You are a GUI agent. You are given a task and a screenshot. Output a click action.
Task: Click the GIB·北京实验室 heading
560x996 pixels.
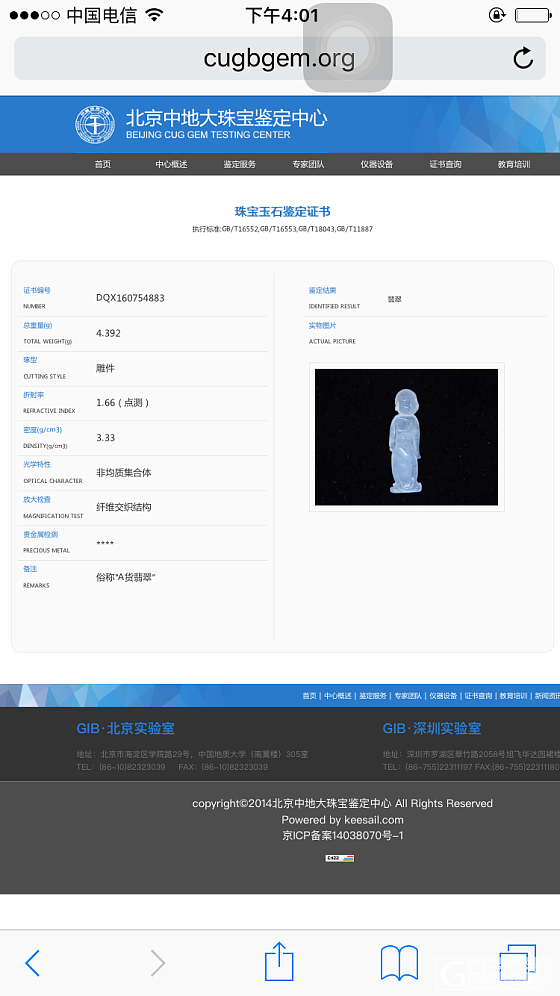click(126, 729)
